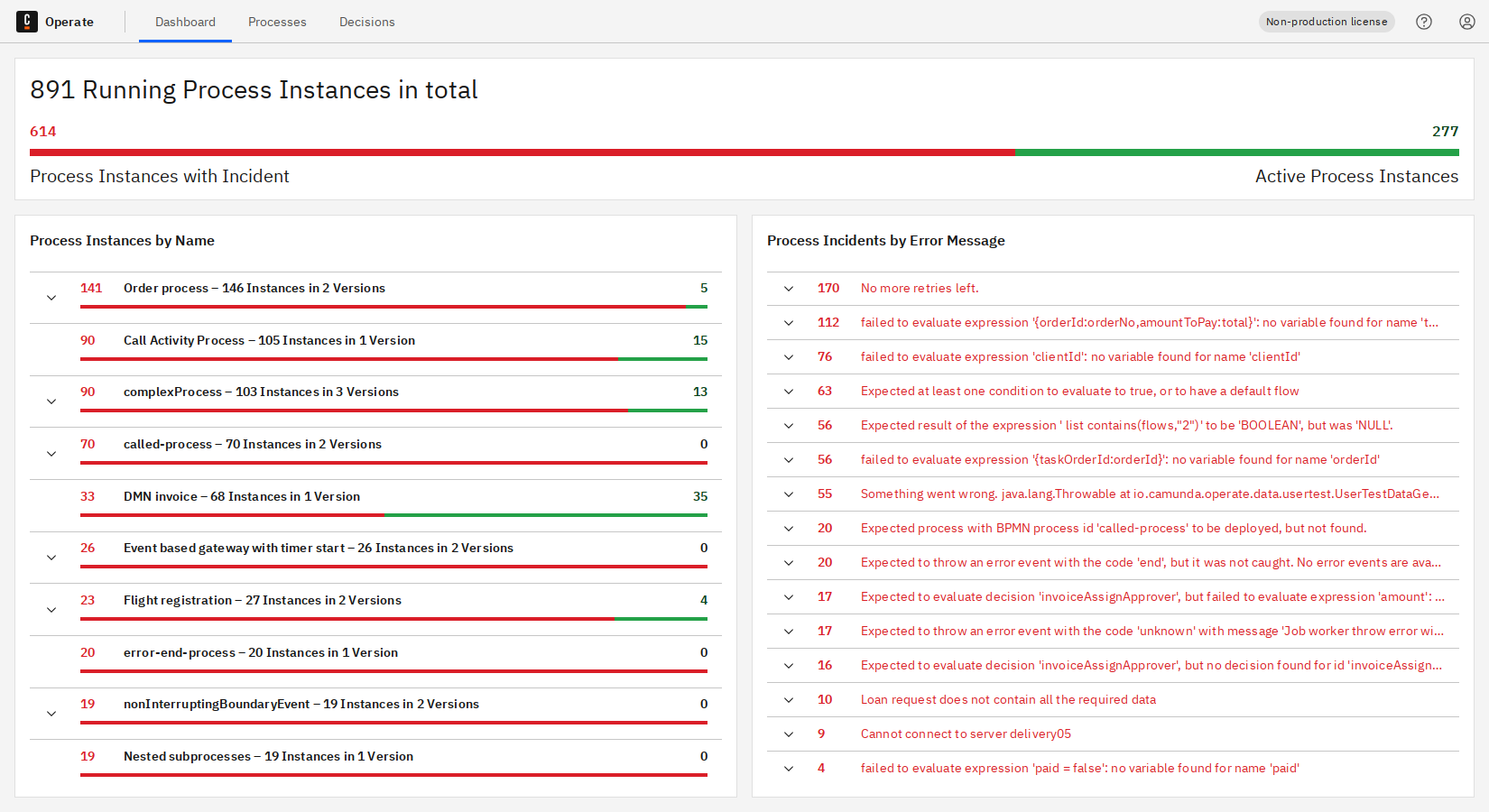Expand the 'Cannot connect to server delivery05' incident

pyautogui.click(x=789, y=734)
